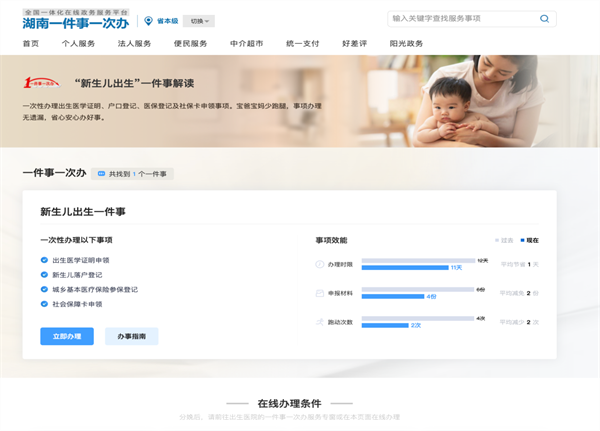Open the 切换 region switch dropdown

(200, 20)
